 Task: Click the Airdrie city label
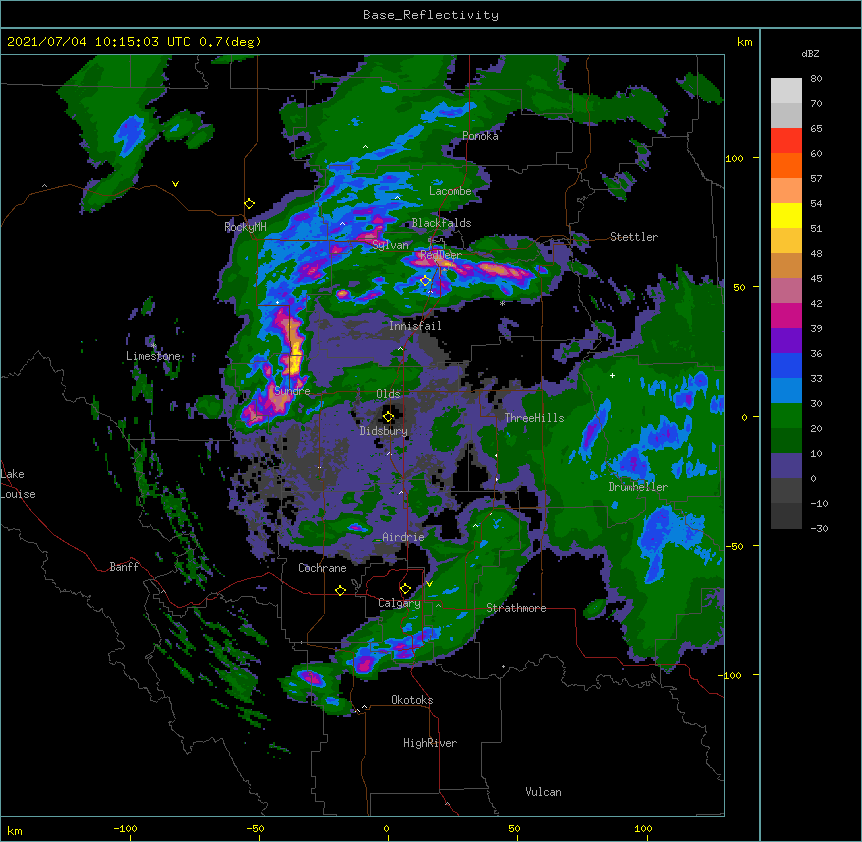403,537
